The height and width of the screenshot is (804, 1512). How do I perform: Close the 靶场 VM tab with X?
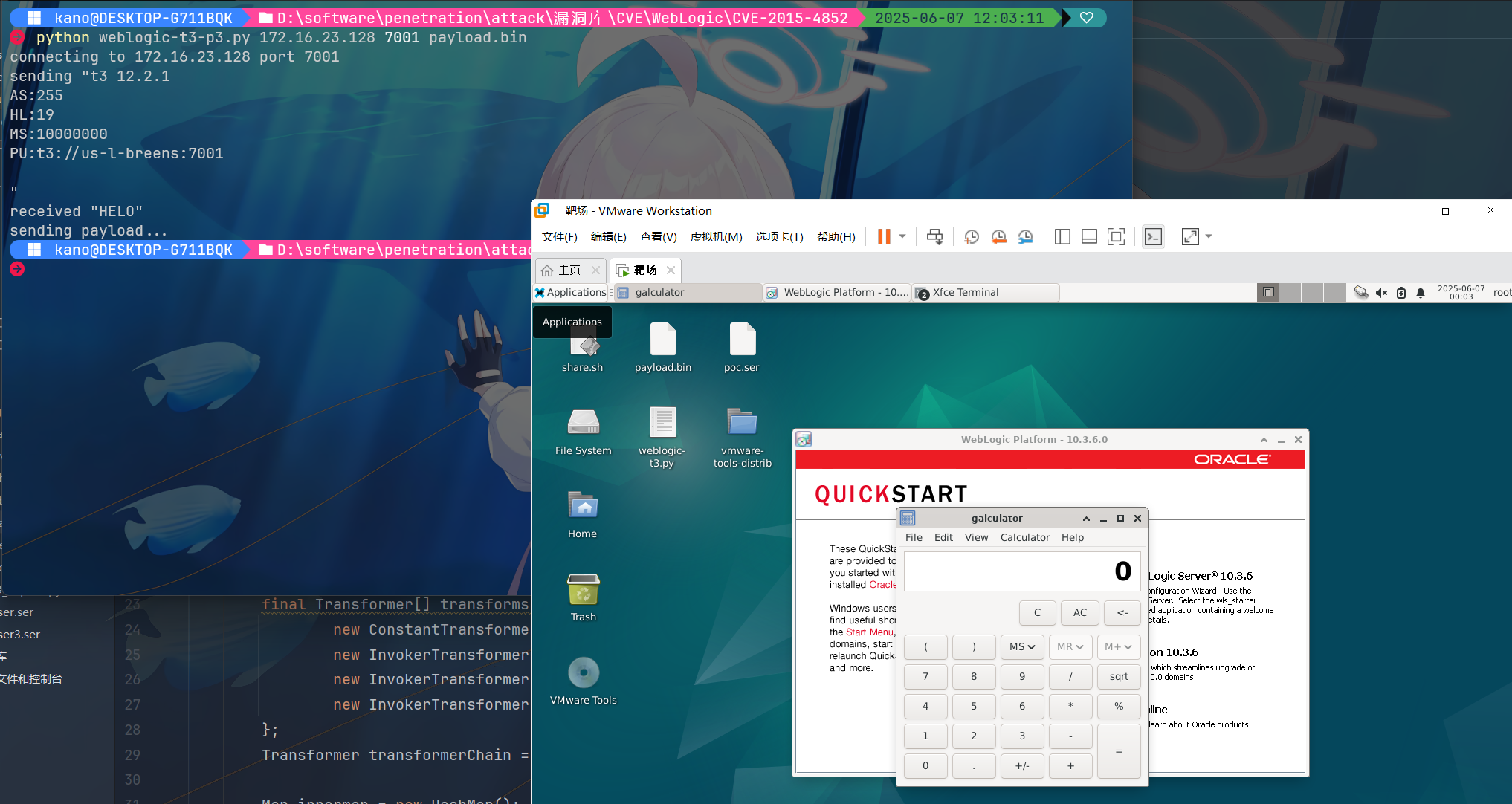tap(671, 270)
